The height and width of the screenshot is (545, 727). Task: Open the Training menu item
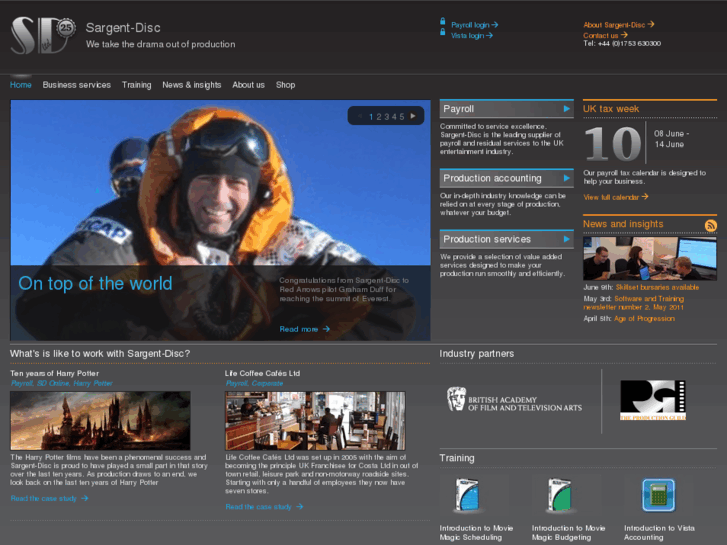[x=136, y=85]
